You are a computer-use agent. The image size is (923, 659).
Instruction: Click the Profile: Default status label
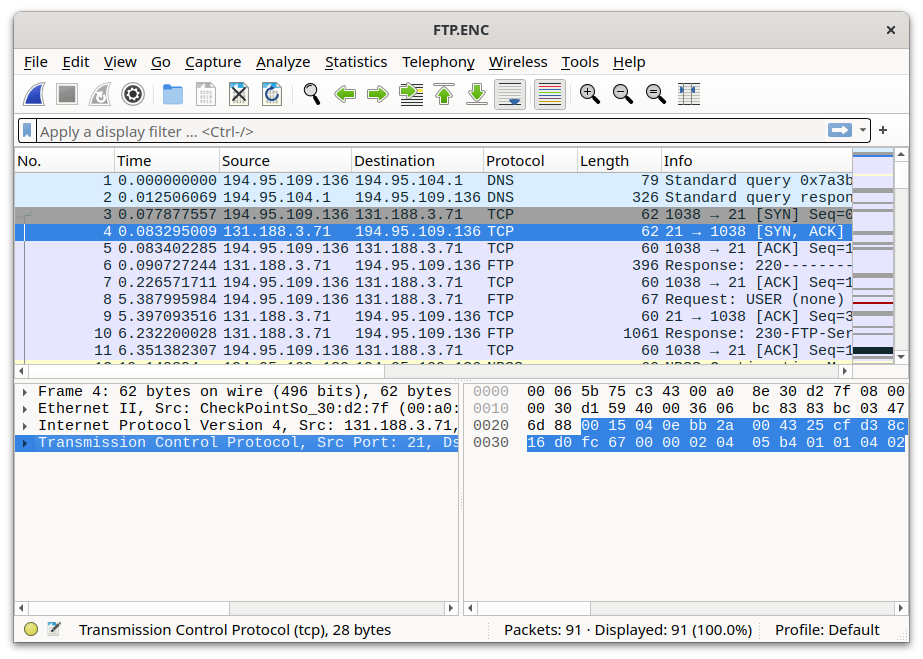click(827, 630)
